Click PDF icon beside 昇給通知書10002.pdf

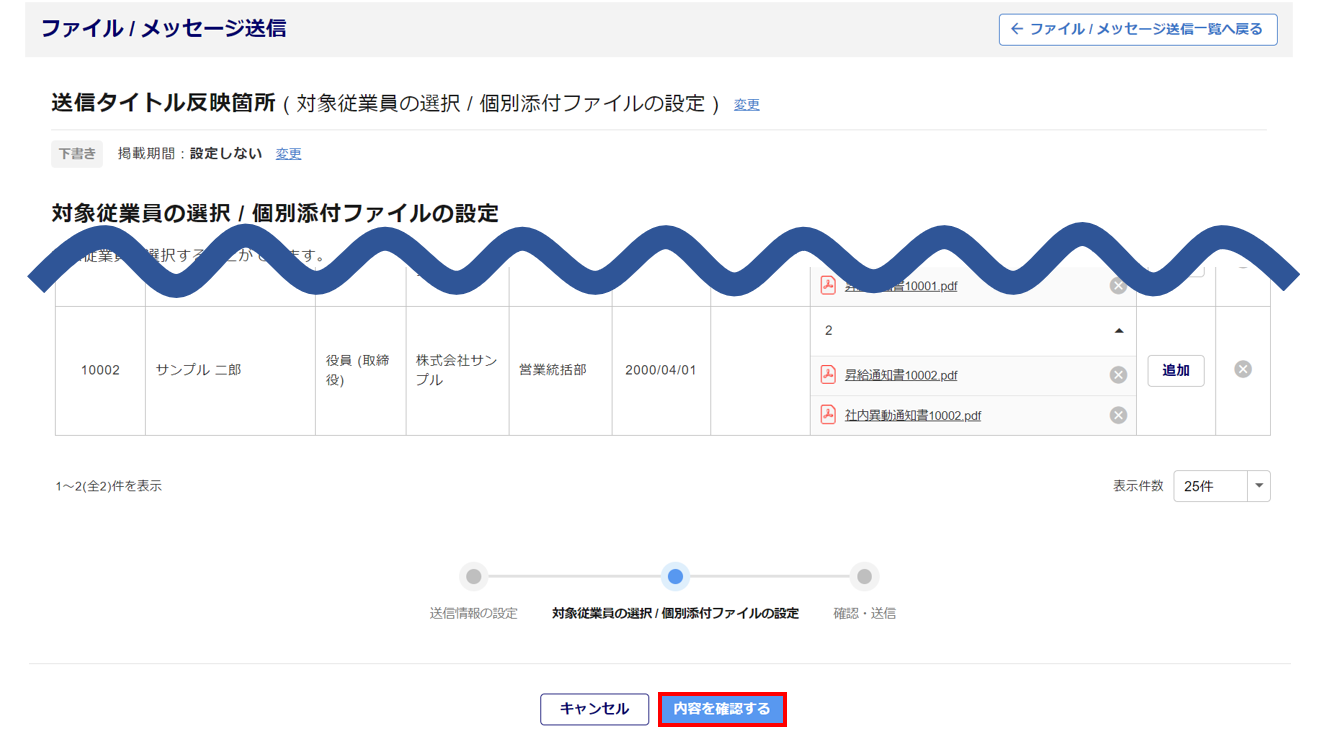[x=828, y=375]
